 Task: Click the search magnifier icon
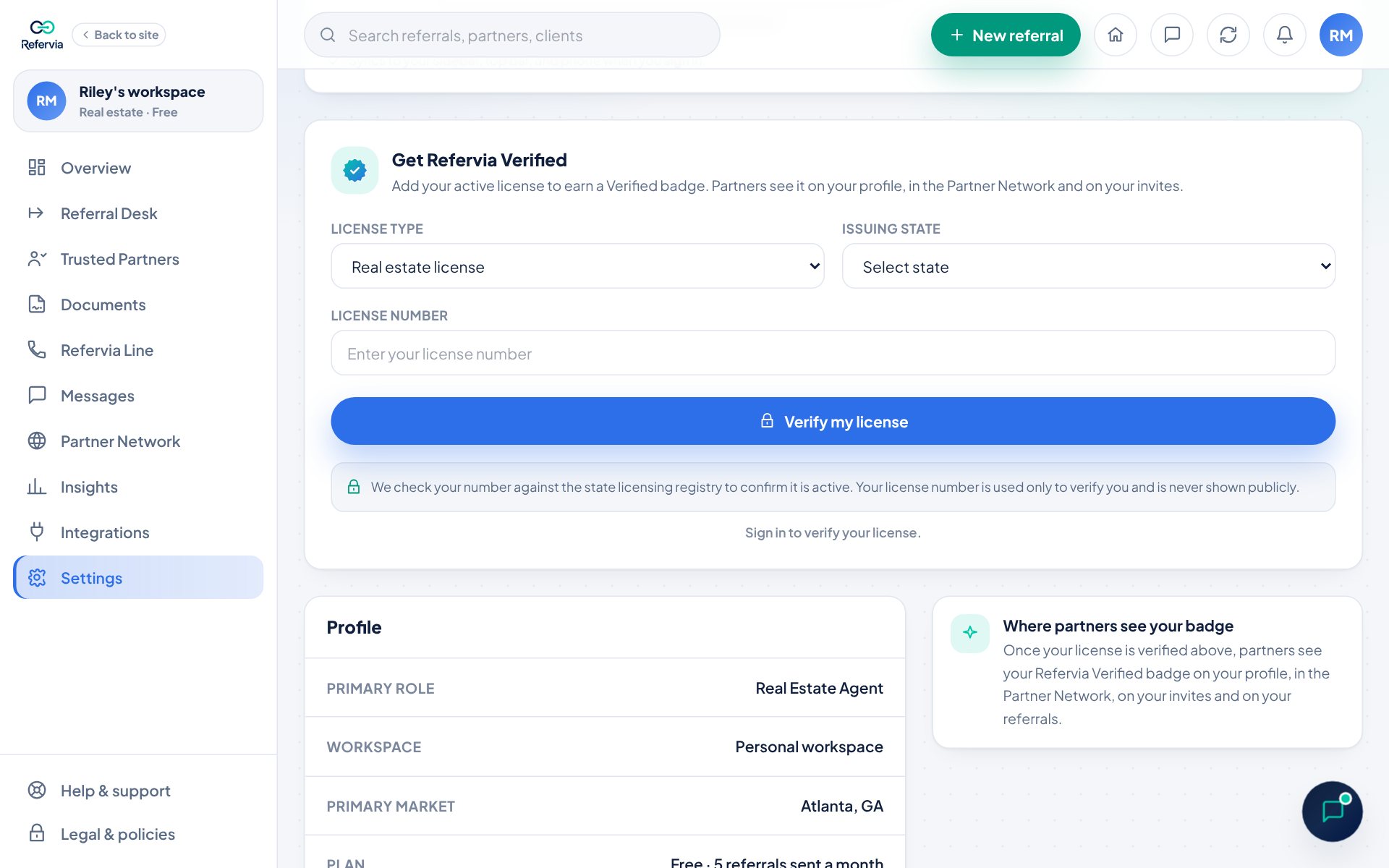click(x=328, y=35)
